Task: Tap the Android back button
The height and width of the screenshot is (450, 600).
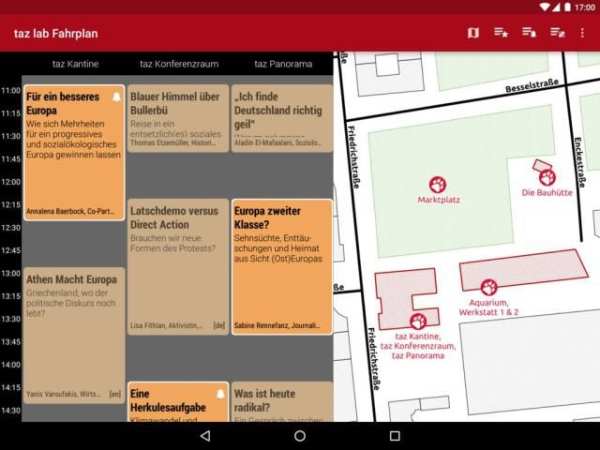Action: pyautogui.click(x=205, y=436)
